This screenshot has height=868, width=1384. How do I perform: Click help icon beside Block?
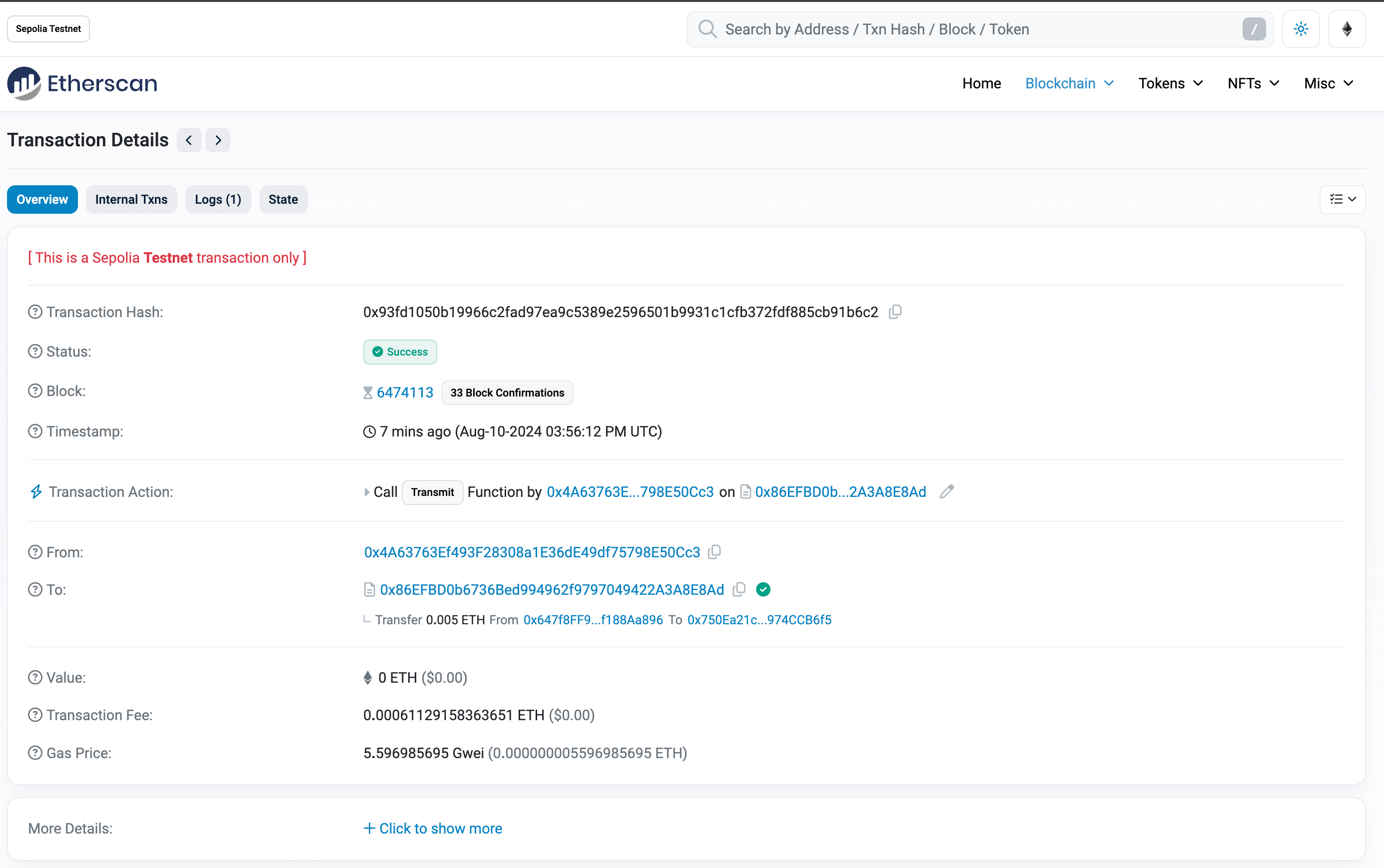pos(35,391)
